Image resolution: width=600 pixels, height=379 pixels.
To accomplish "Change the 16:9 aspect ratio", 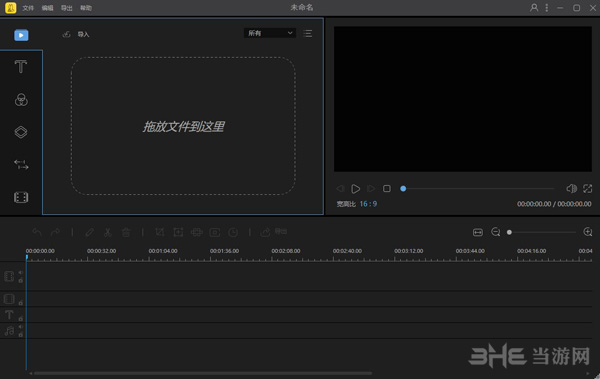I will pos(368,204).
